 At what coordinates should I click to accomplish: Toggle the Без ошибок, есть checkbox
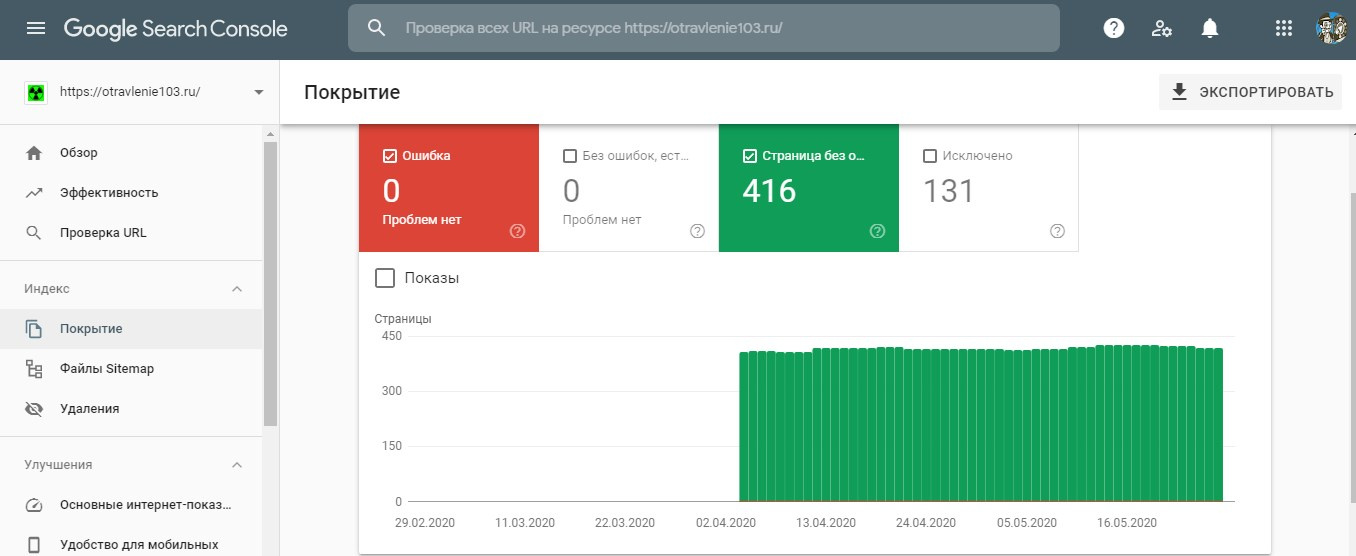tap(570, 156)
